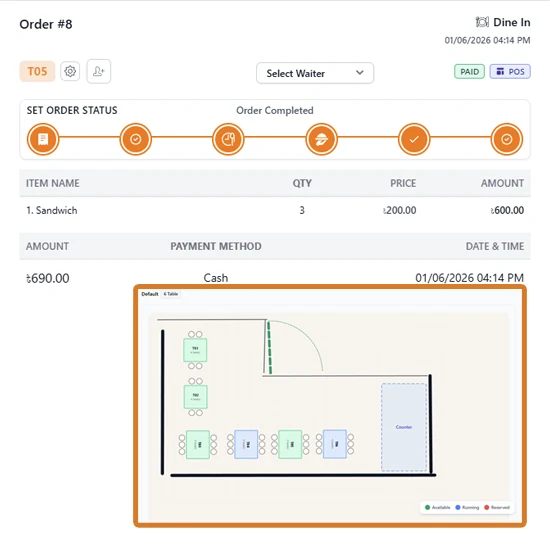Viewport: 550px width, 550px height.
Task: Click the plain checkmark status step icon
Action: pyautogui.click(x=414, y=139)
